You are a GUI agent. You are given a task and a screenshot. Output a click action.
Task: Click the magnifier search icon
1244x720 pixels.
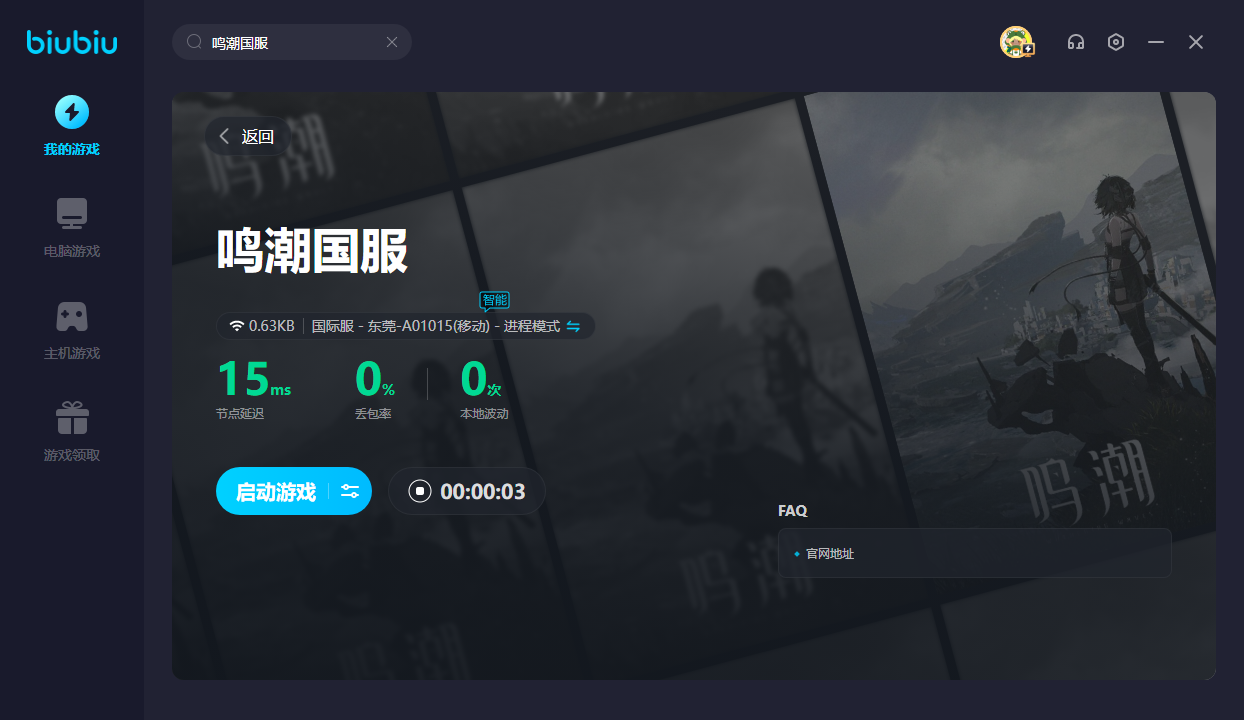[195, 42]
